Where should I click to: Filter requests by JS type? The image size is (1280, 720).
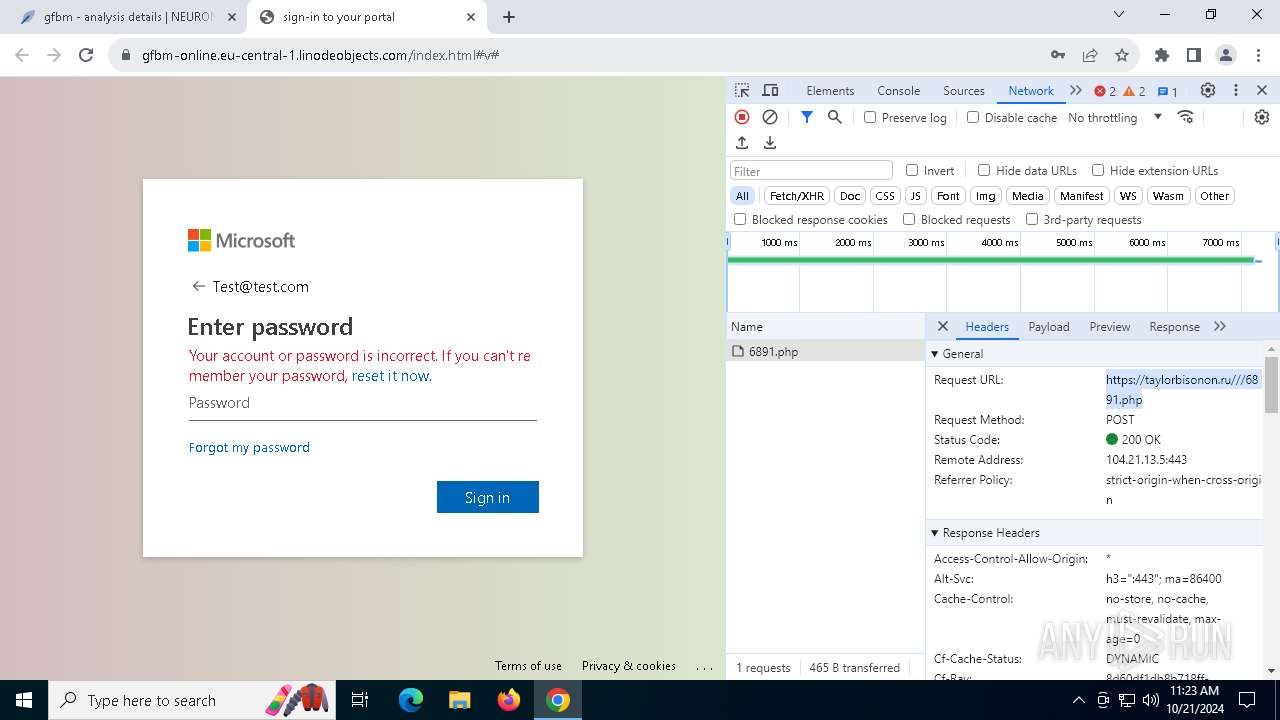915,196
